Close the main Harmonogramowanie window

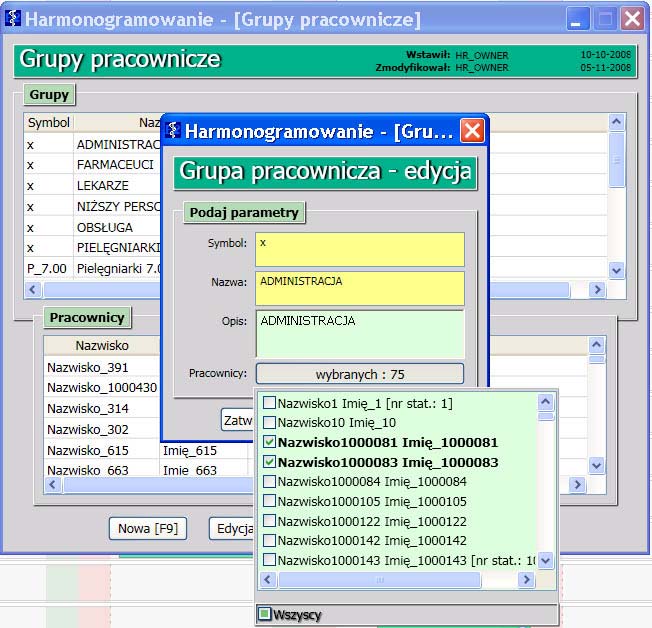pyautogui.click(x=632, y=19)
